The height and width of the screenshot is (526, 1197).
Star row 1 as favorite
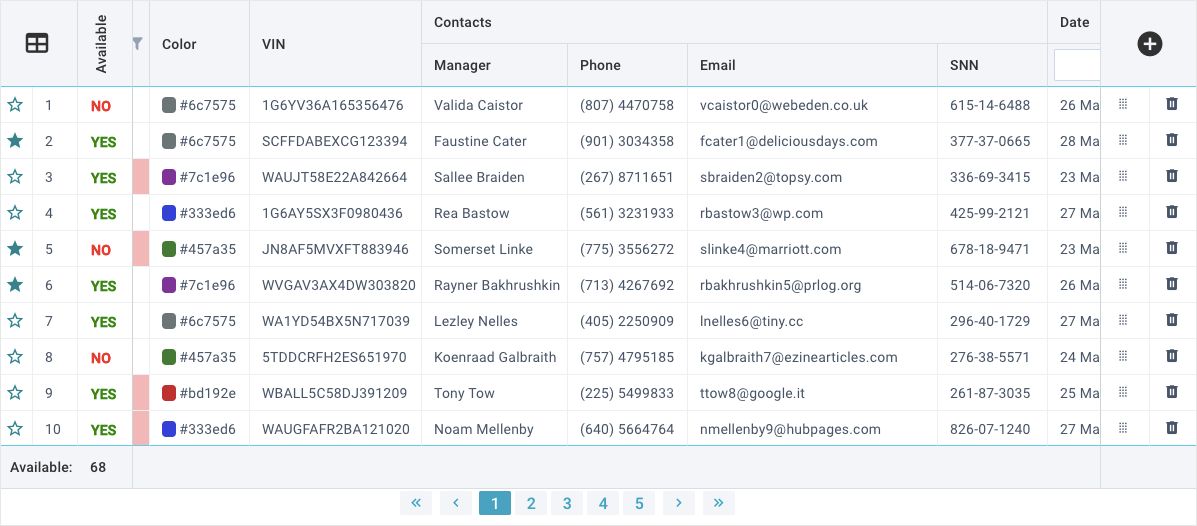pyautogui.click(x=15, y=105)
